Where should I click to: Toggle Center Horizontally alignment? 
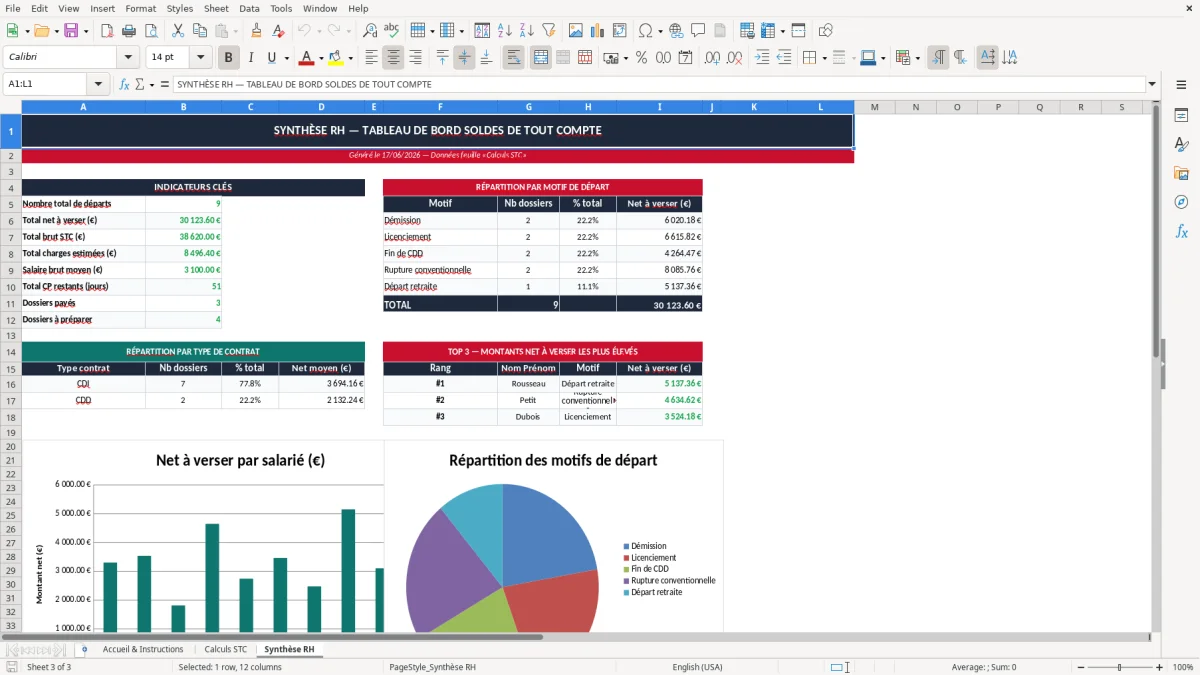pos(394,58)
